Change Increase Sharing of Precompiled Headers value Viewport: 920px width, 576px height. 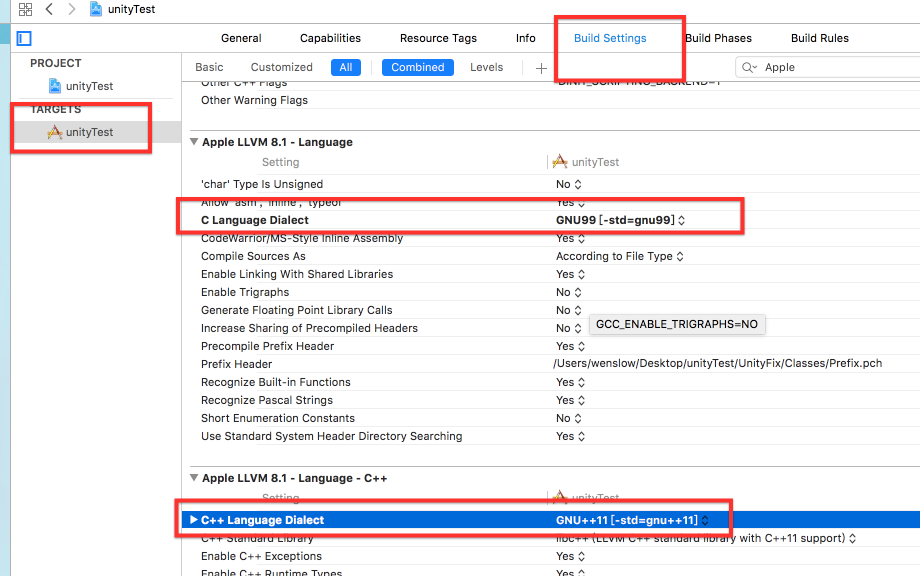click(x=568, y=328)
